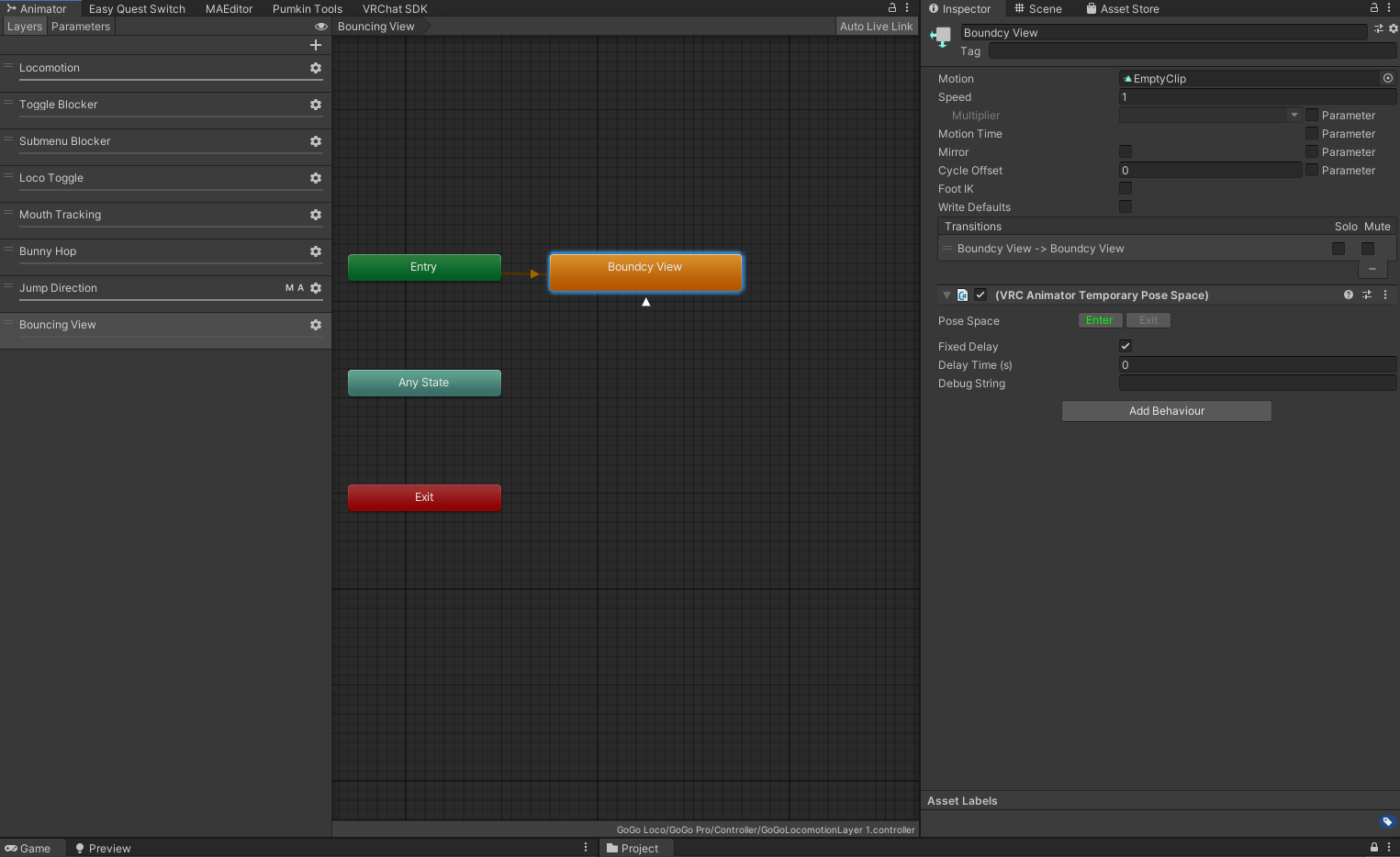Viewport: 1400px width, 857px height.
Task: Select the Any State node
Action: coord(424,383)
